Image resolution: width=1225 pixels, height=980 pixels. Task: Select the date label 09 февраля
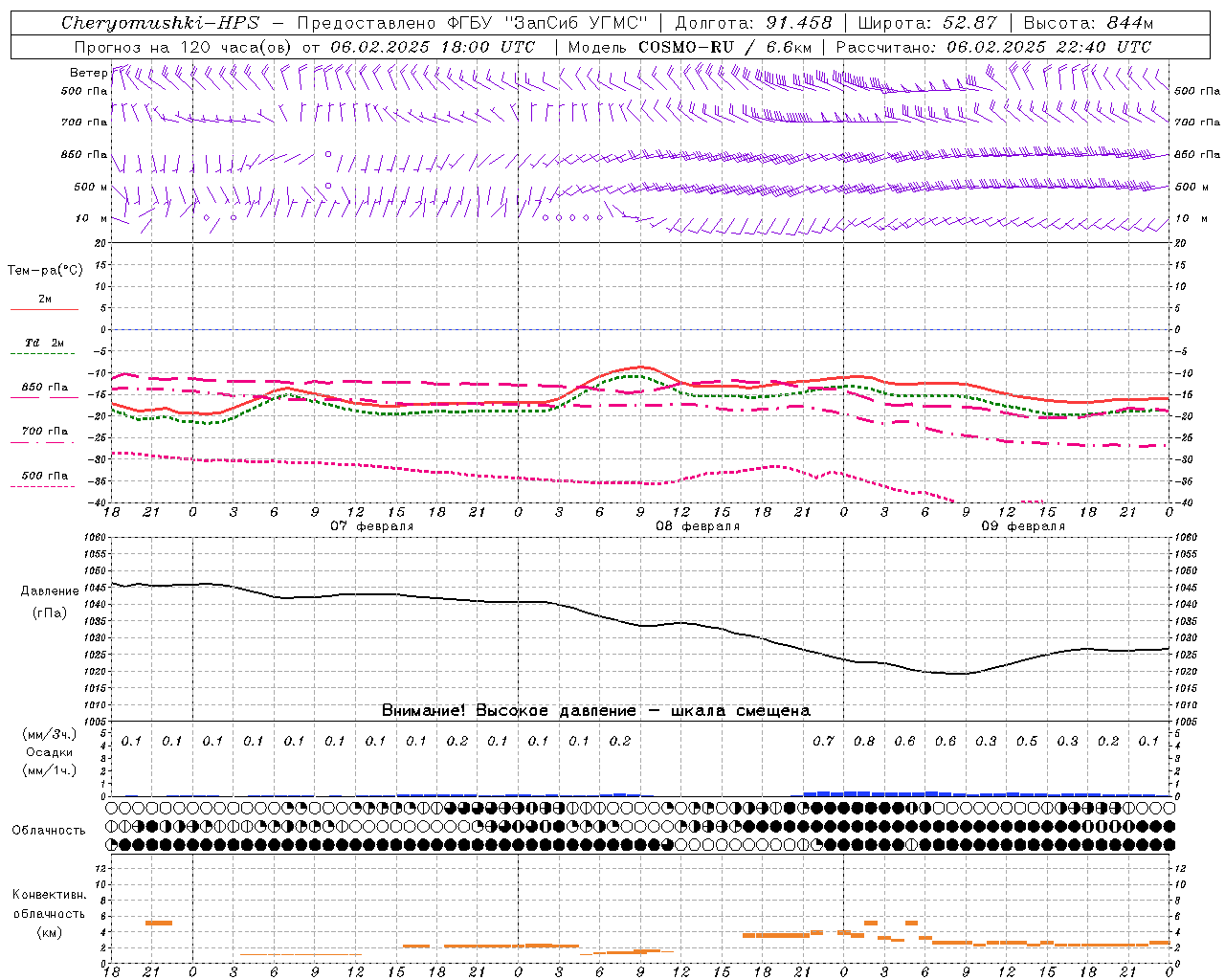tap(1023, 526)
